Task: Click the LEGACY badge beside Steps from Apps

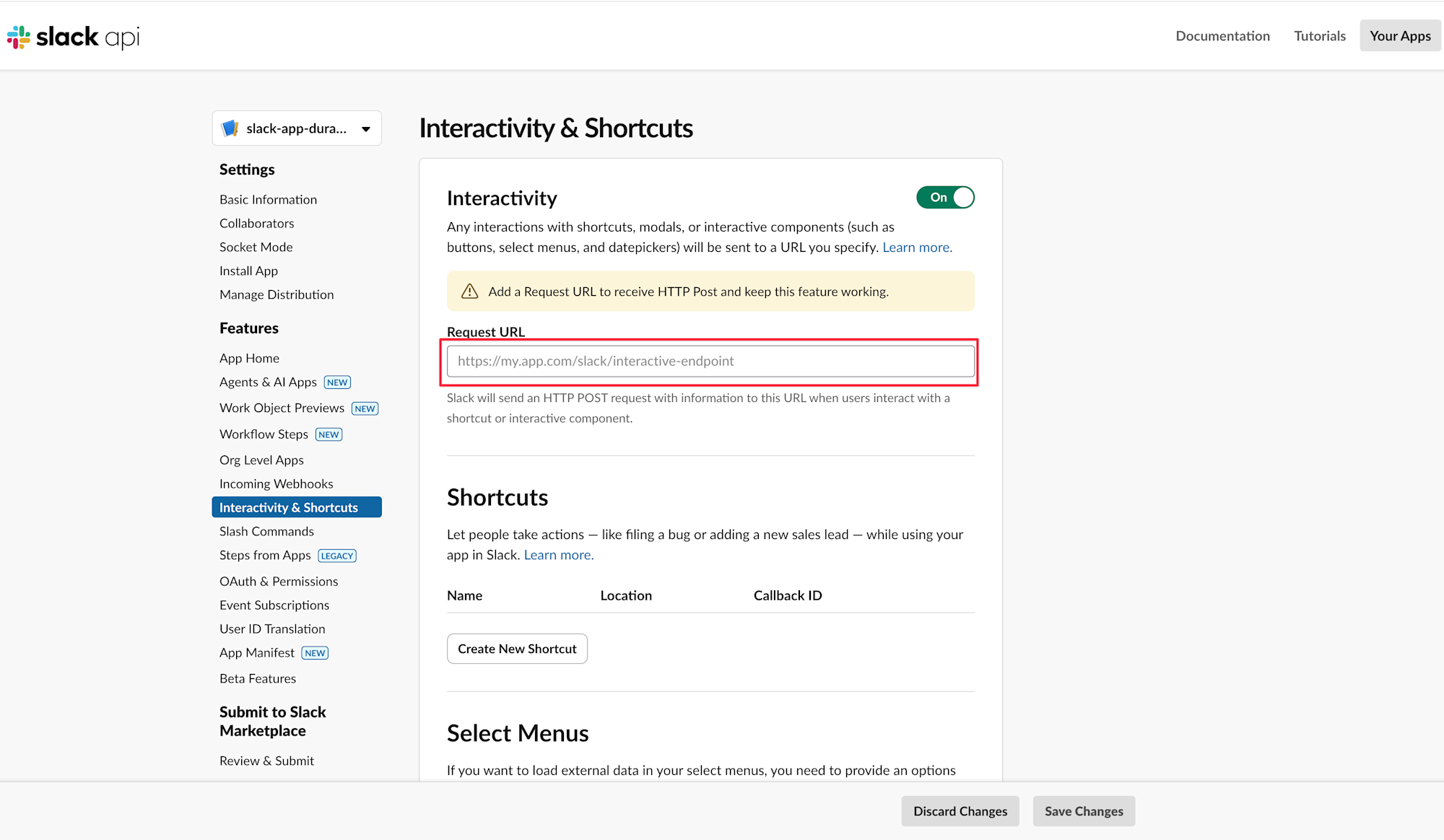Action: tap(337, 556)
